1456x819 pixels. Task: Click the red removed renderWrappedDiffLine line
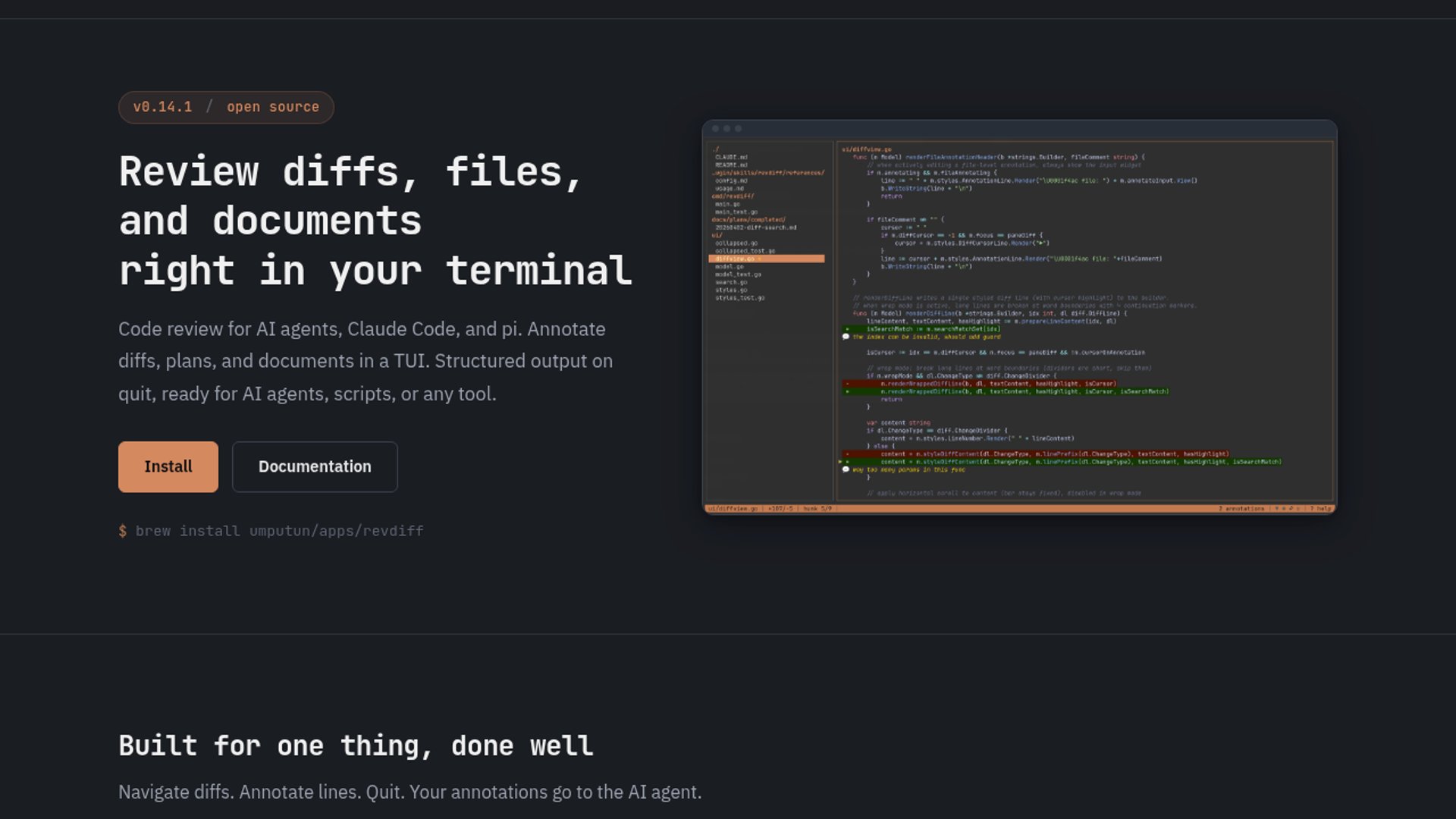[x=997, y=384]
